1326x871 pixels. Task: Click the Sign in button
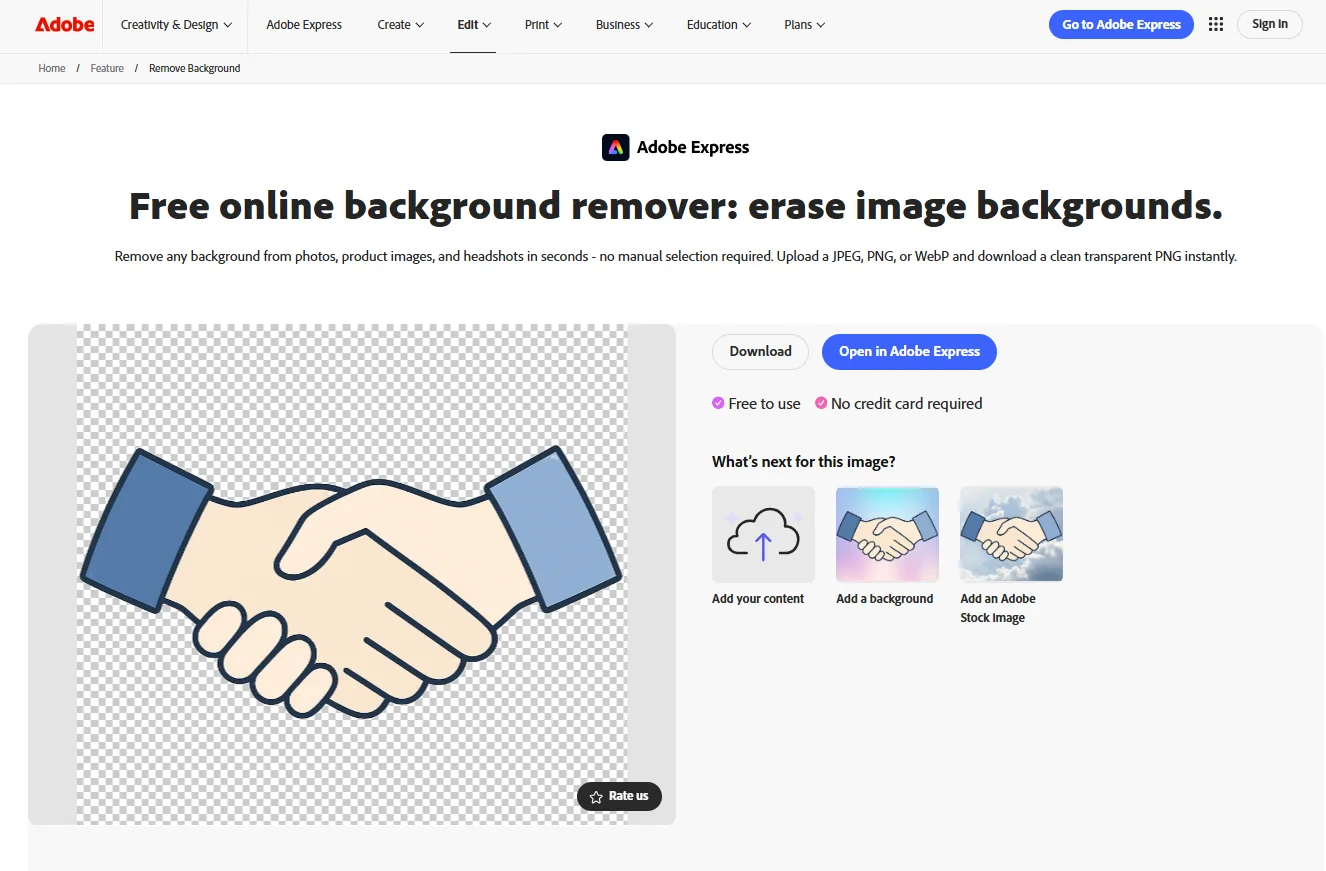pos(1270,25)
